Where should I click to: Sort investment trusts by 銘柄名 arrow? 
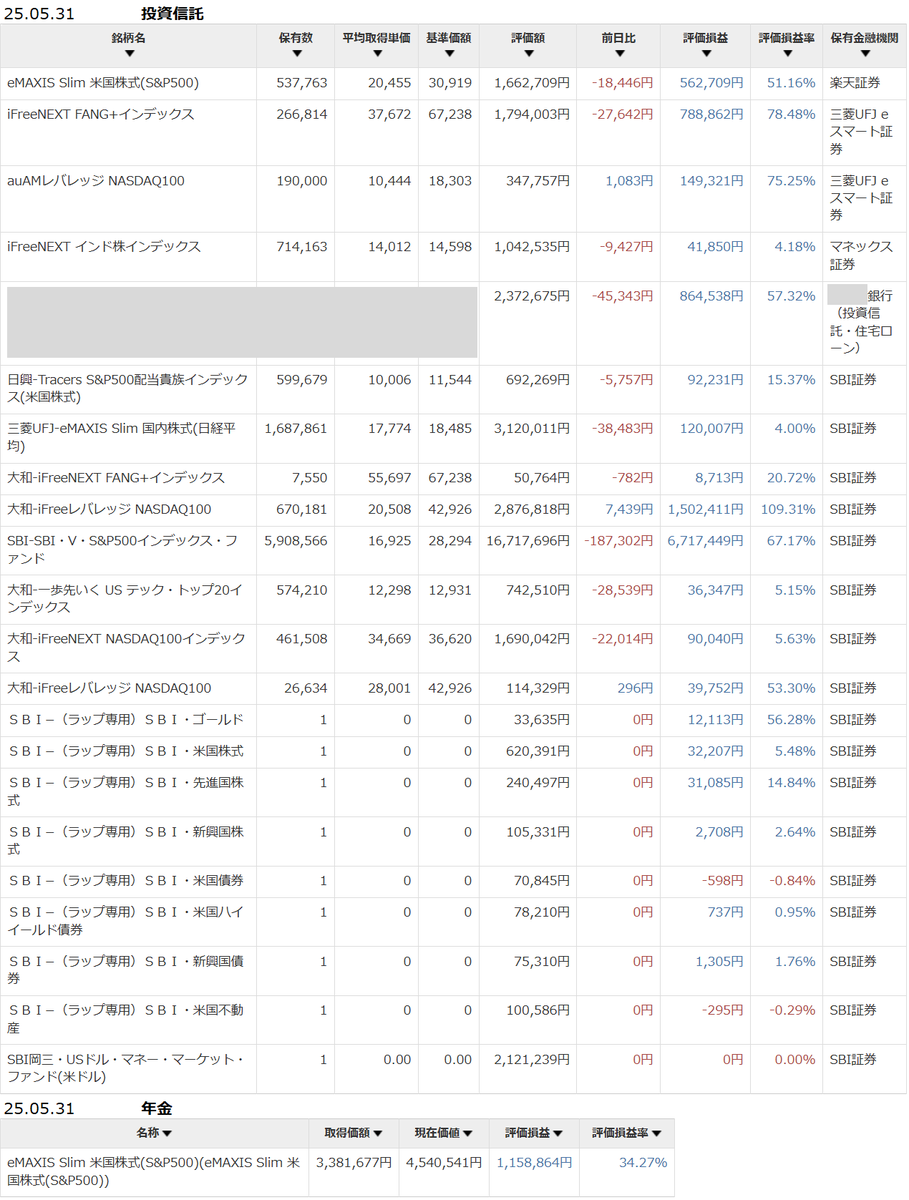[128, 54]
